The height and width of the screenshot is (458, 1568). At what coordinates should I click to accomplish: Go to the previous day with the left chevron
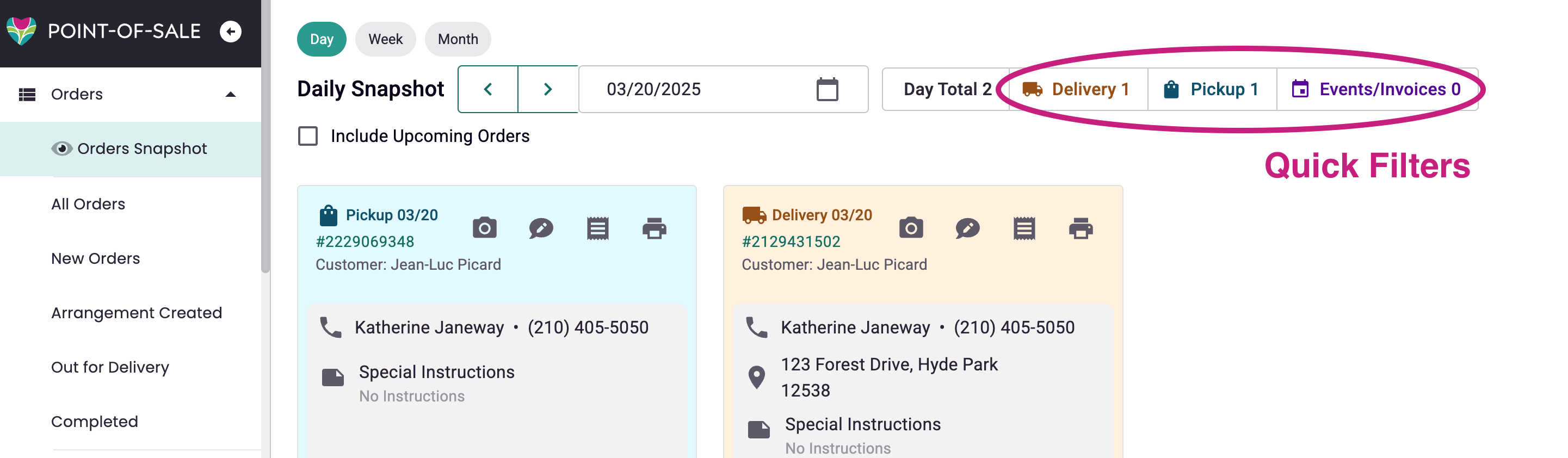[487, 89]
